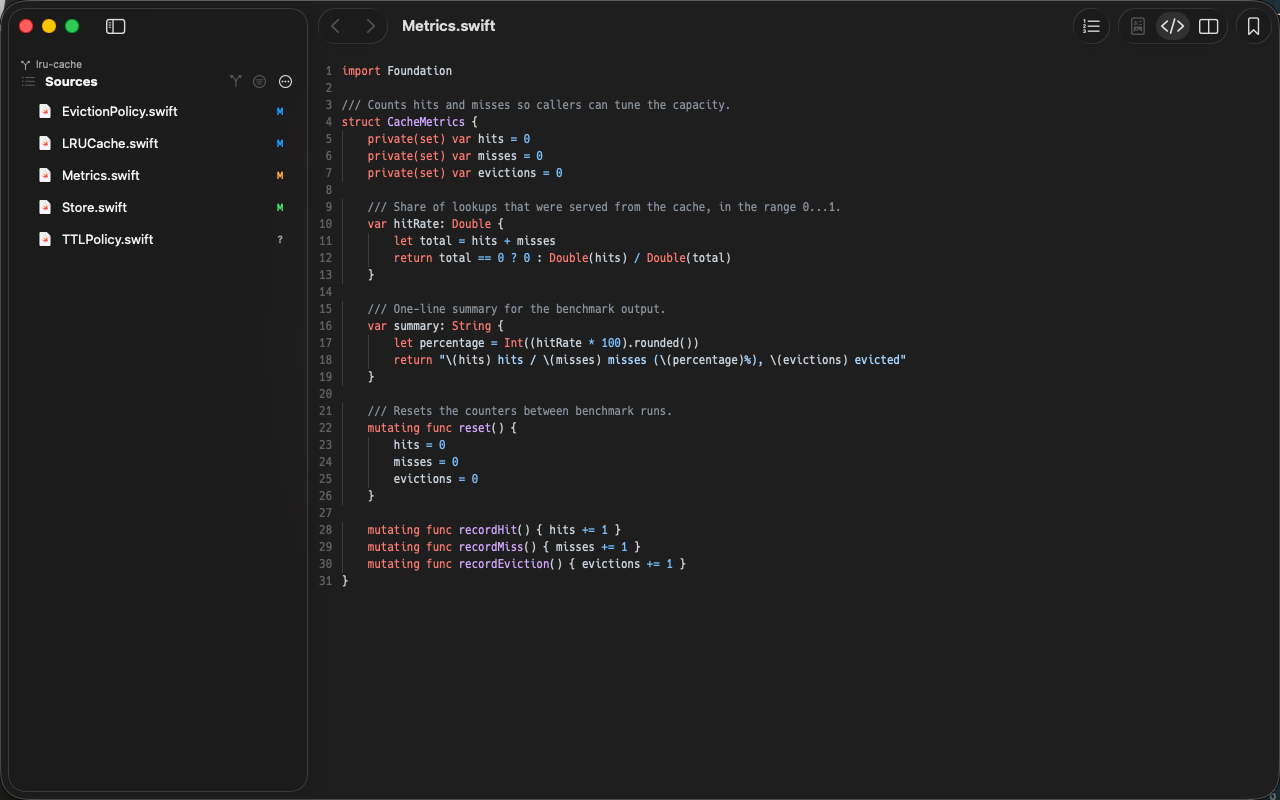The height and width of the screenshot is (800, 1280).
Task: Click the 'private(set) var misses = 0' line
Action: pos(455,156)
